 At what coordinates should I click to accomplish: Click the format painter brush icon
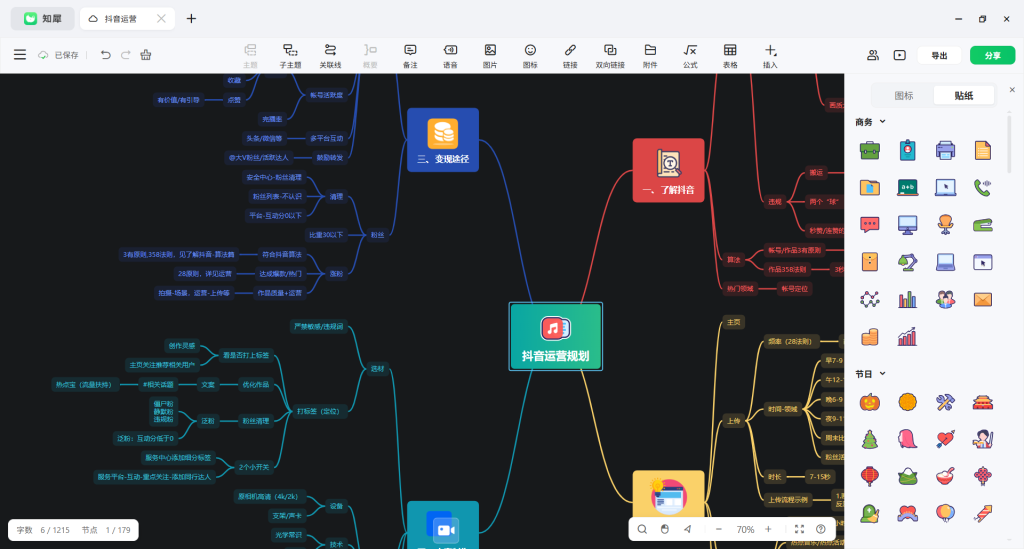pyautogui.click(x=146, y=55)
